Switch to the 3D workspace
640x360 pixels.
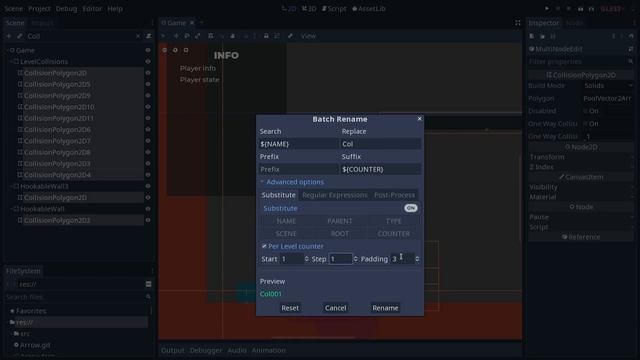[309, 9]
